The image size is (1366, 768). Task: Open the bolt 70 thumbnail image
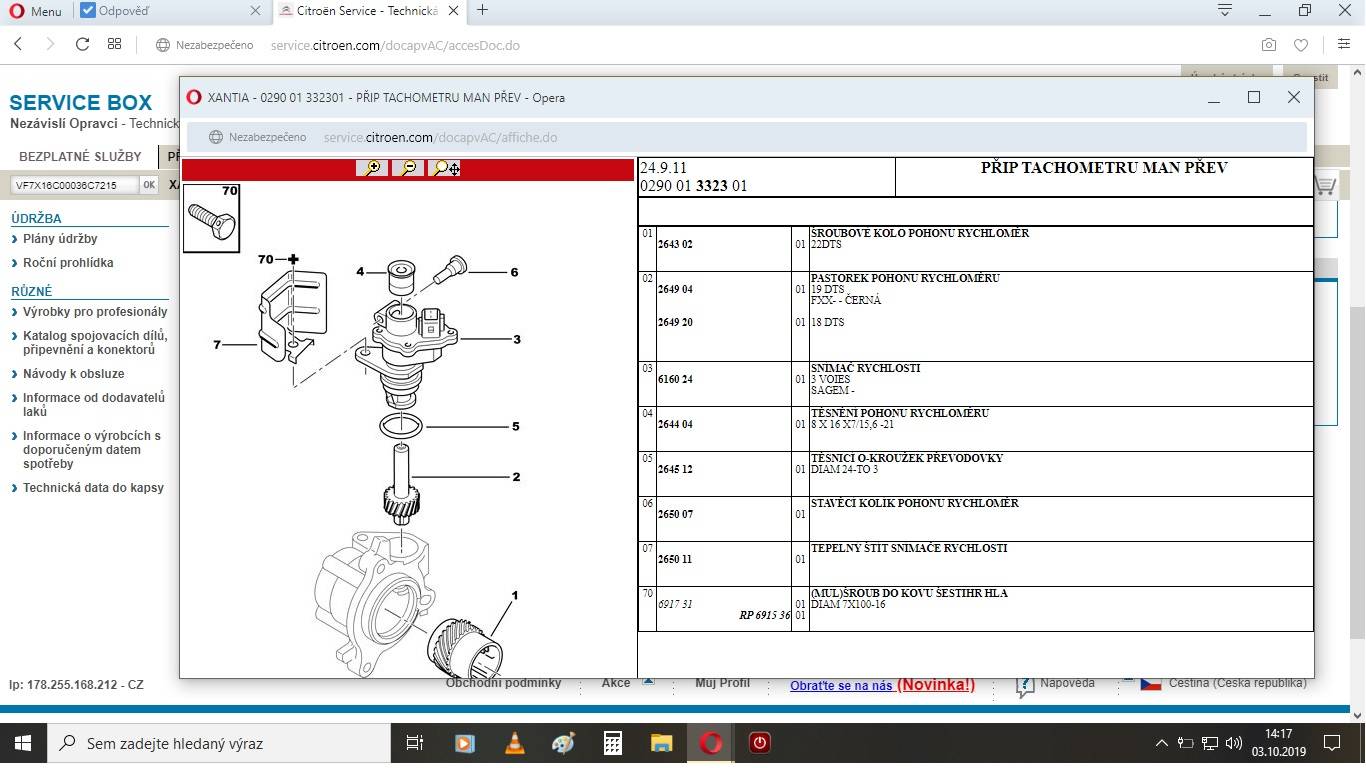click(x=211, y=217)
